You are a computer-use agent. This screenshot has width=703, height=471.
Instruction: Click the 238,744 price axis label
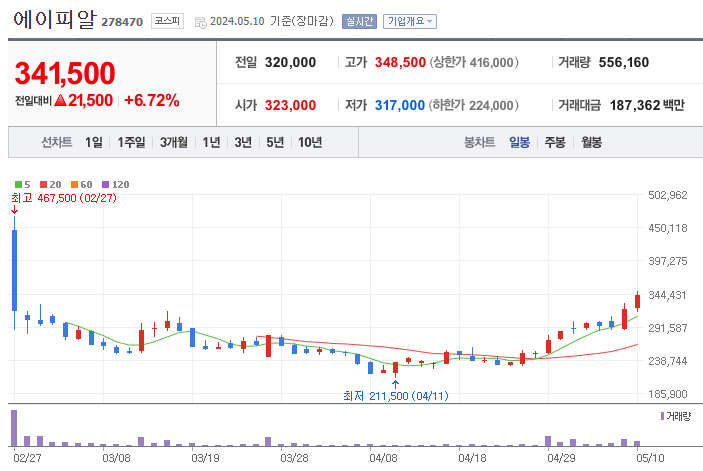coord(668,361)
